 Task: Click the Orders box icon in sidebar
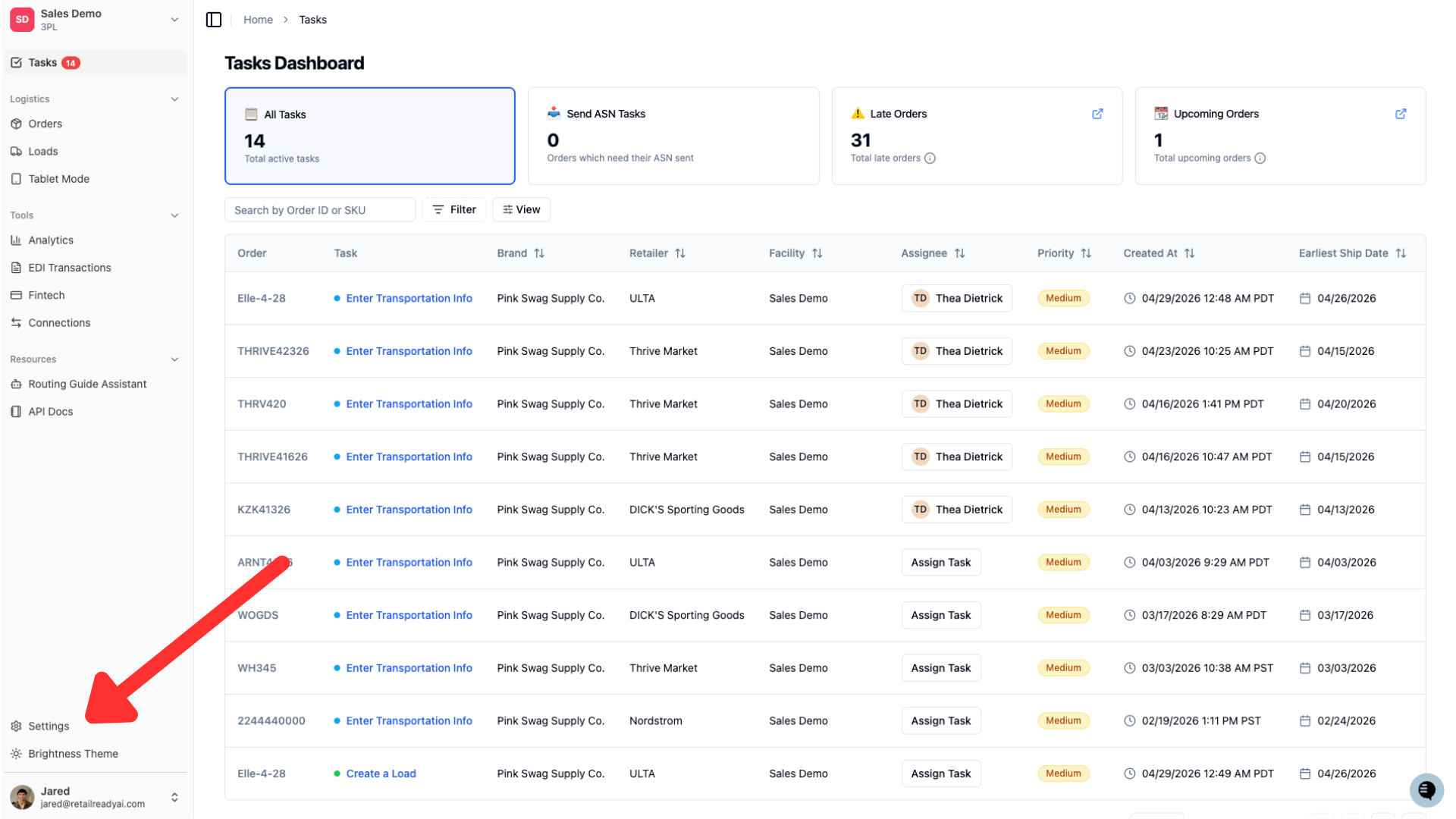click(16, 124)
